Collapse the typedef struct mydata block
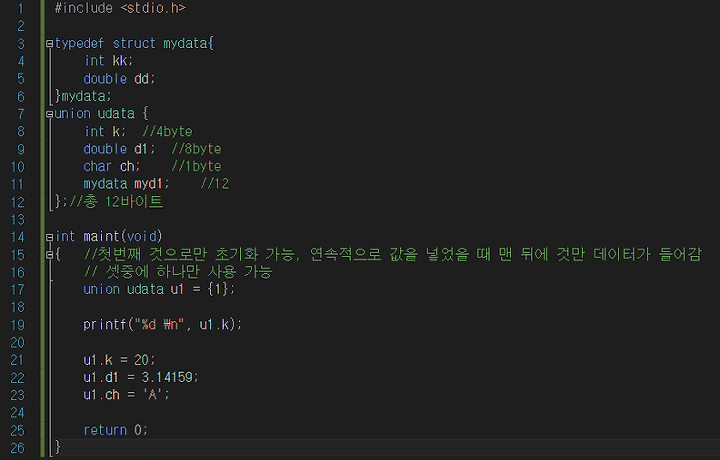Screen dimensions: 720x460 [50, 44]
